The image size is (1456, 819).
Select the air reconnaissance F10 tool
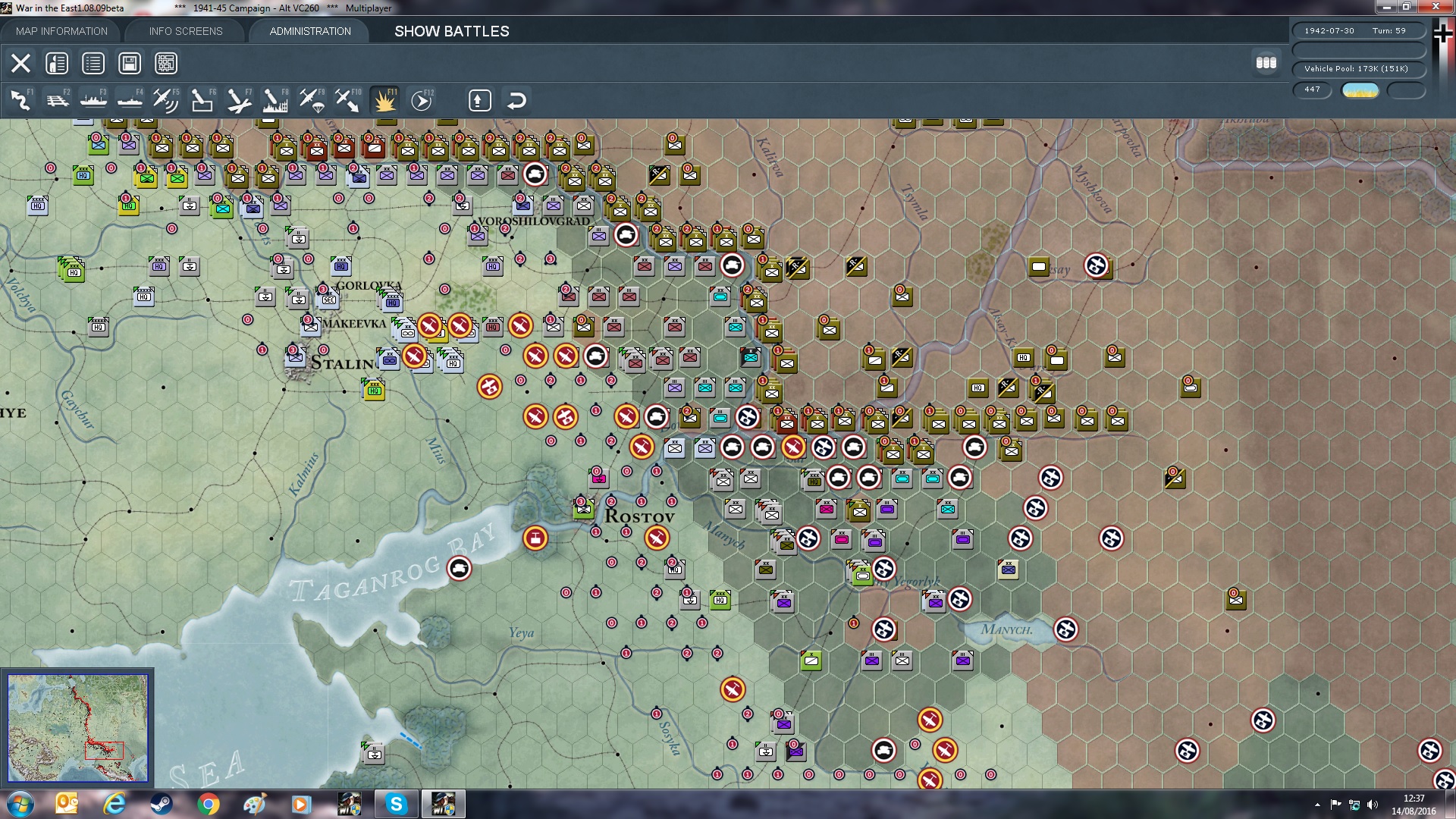coord(347,99)
